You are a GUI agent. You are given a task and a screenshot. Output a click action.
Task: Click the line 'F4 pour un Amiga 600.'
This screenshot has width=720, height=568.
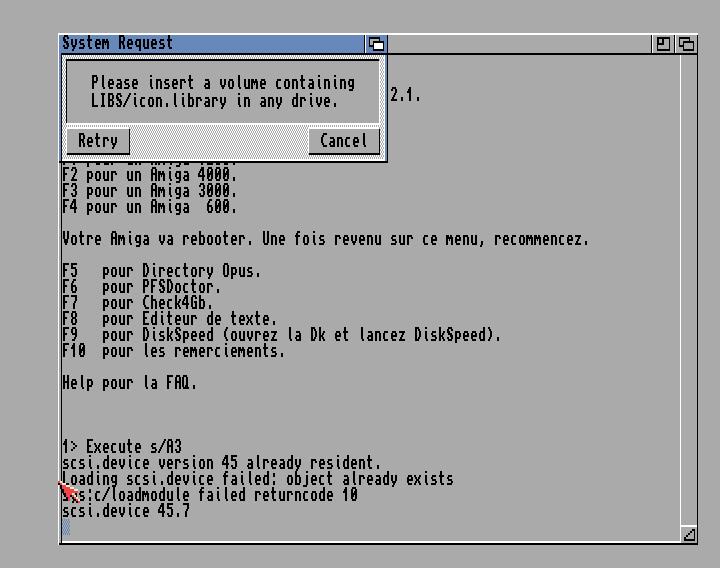tap(150, 207)
